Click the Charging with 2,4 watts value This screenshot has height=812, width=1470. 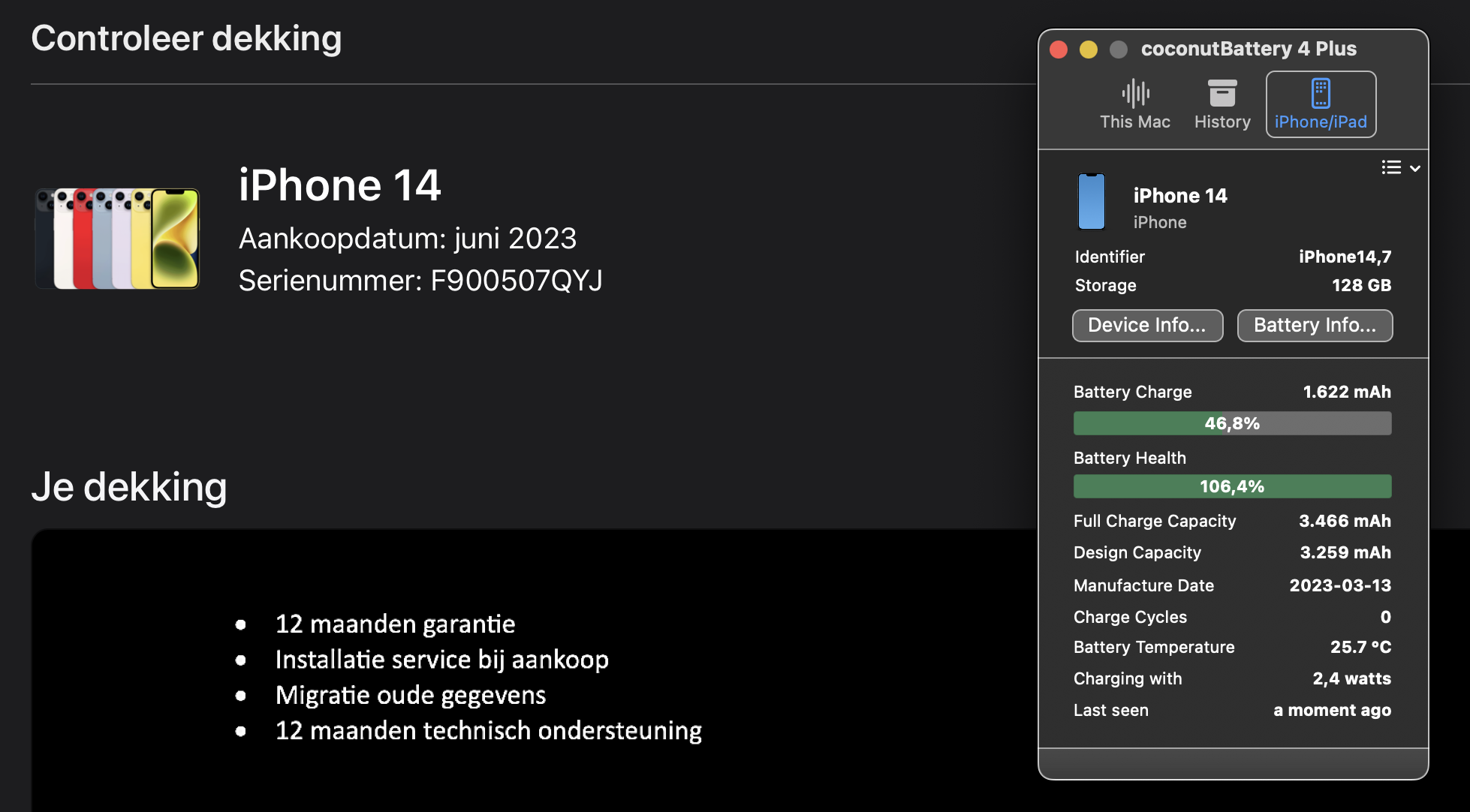click(x=1351, y=678)
